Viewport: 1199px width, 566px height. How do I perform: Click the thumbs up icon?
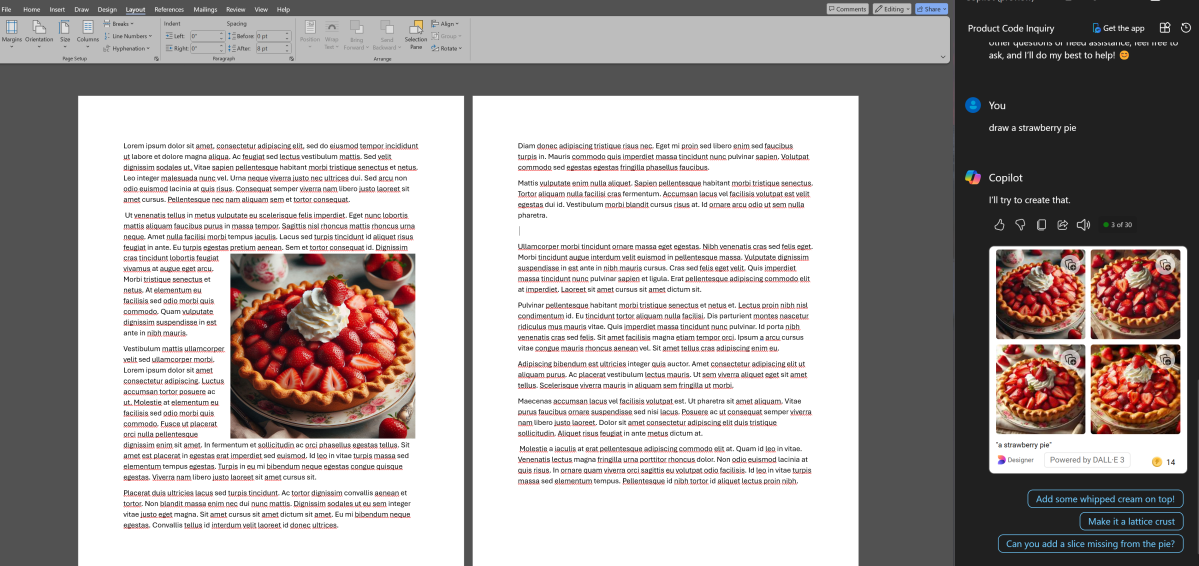pos(999,225)
